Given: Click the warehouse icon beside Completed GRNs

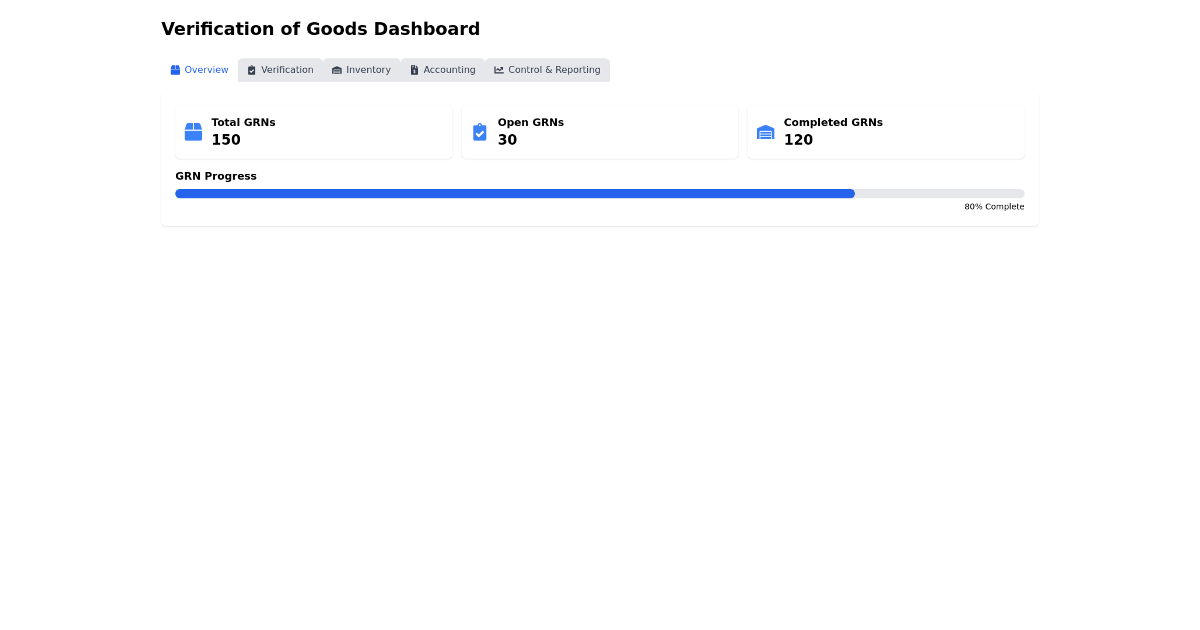Looking at the screenshot, I should click(766, 132).
